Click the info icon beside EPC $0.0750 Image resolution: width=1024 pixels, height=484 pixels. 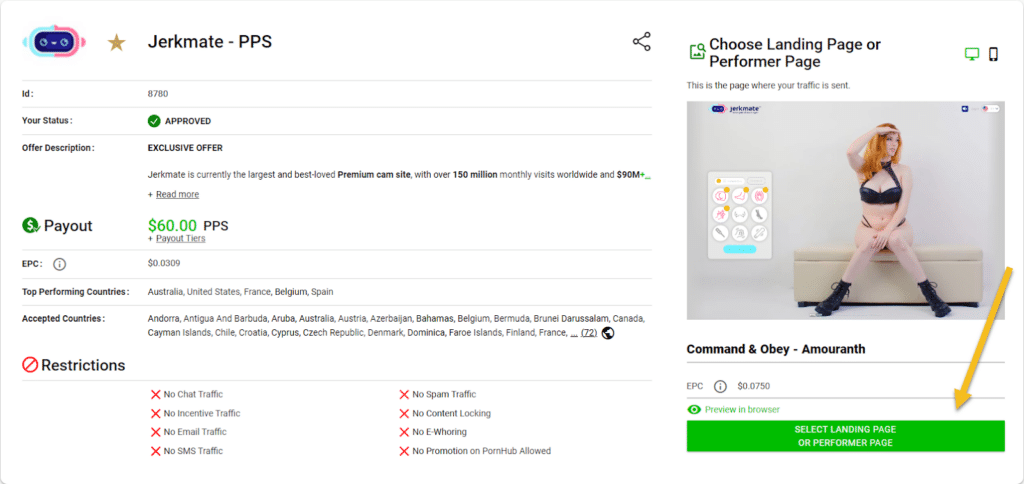(x=720, y=386)
